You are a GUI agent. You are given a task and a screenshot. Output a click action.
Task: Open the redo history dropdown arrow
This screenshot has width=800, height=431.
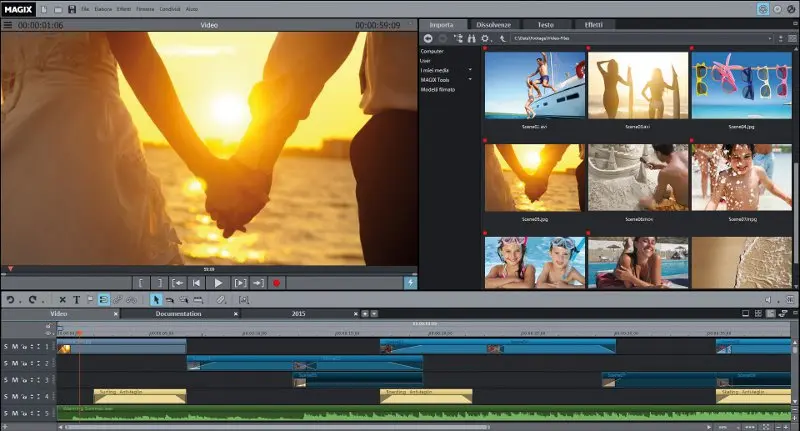pos(43,301)
